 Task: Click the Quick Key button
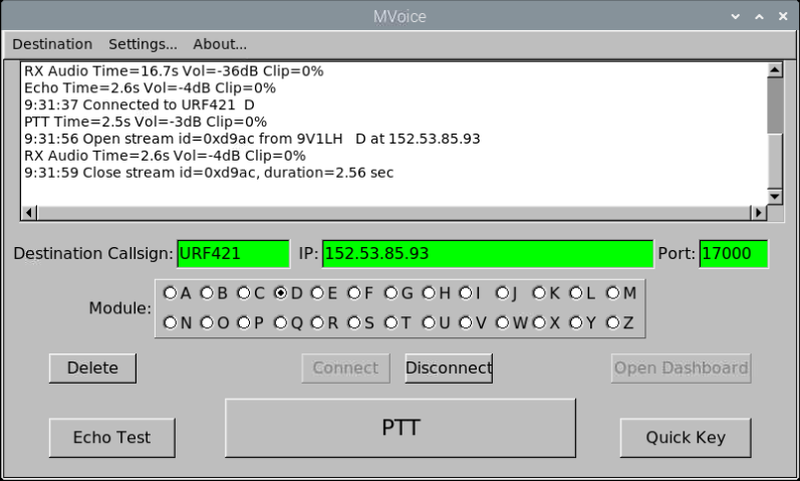tap(686, 438)
